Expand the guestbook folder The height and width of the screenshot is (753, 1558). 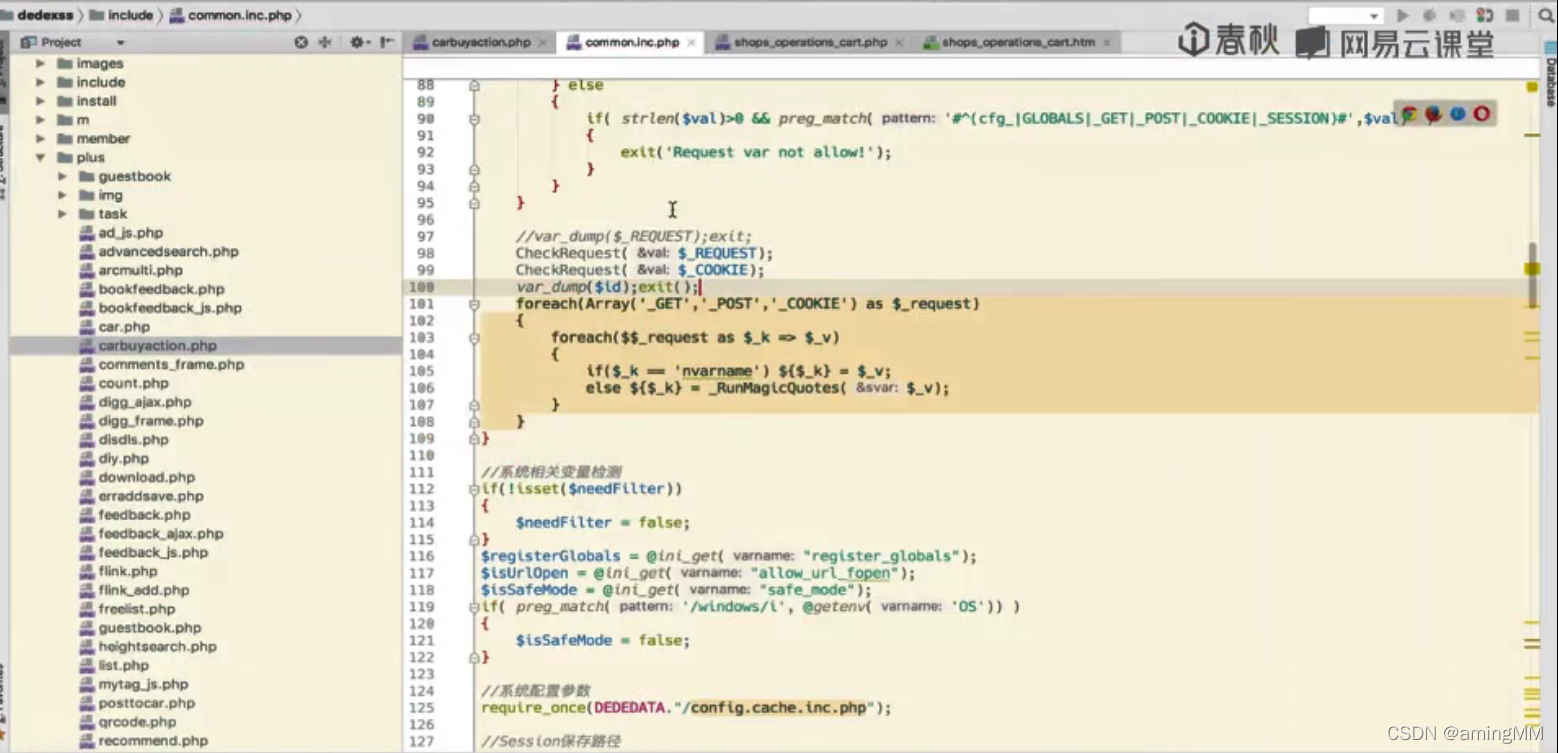pos(62,176)
